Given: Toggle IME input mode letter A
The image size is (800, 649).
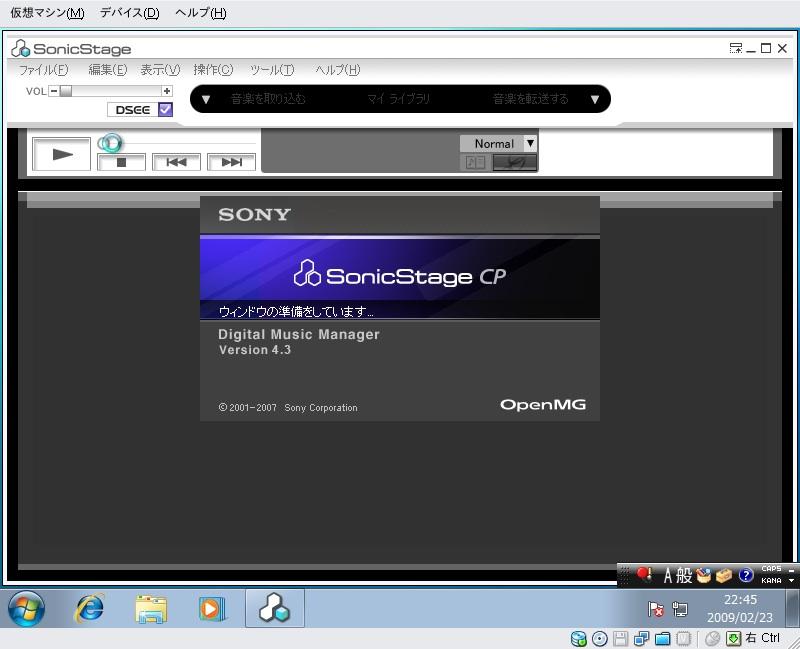Looking at the screenshot, I should [x=668, y=576].
